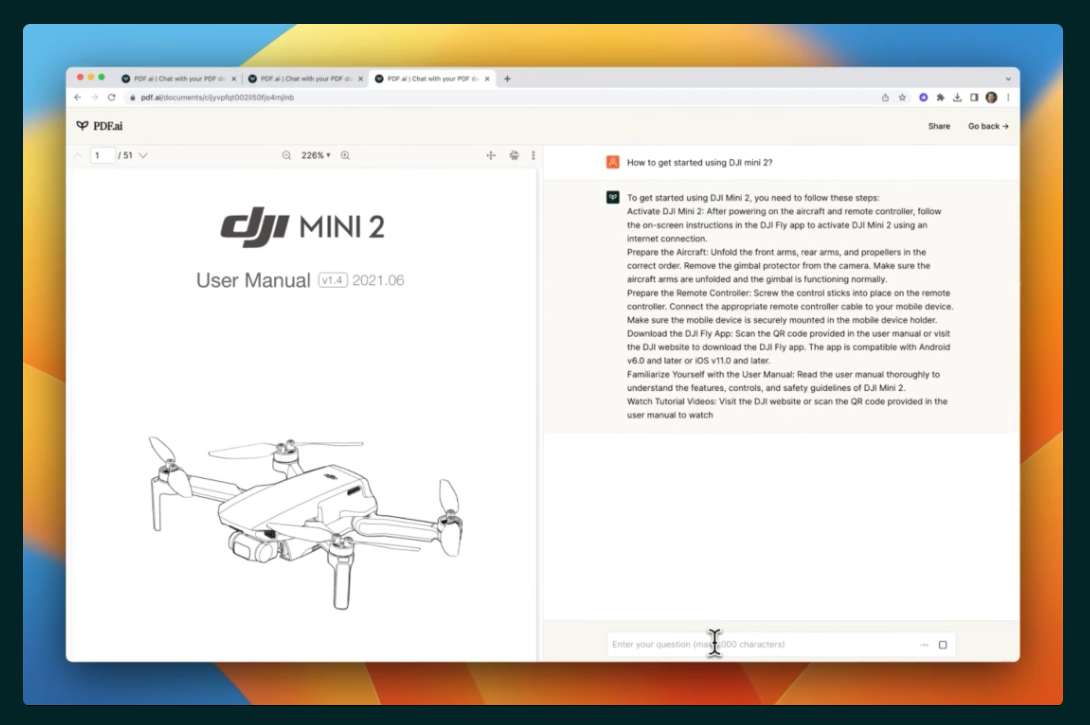1090x725 pixels.
Task: Bookmark this page with star icon
Action: [x=902, y=97]
